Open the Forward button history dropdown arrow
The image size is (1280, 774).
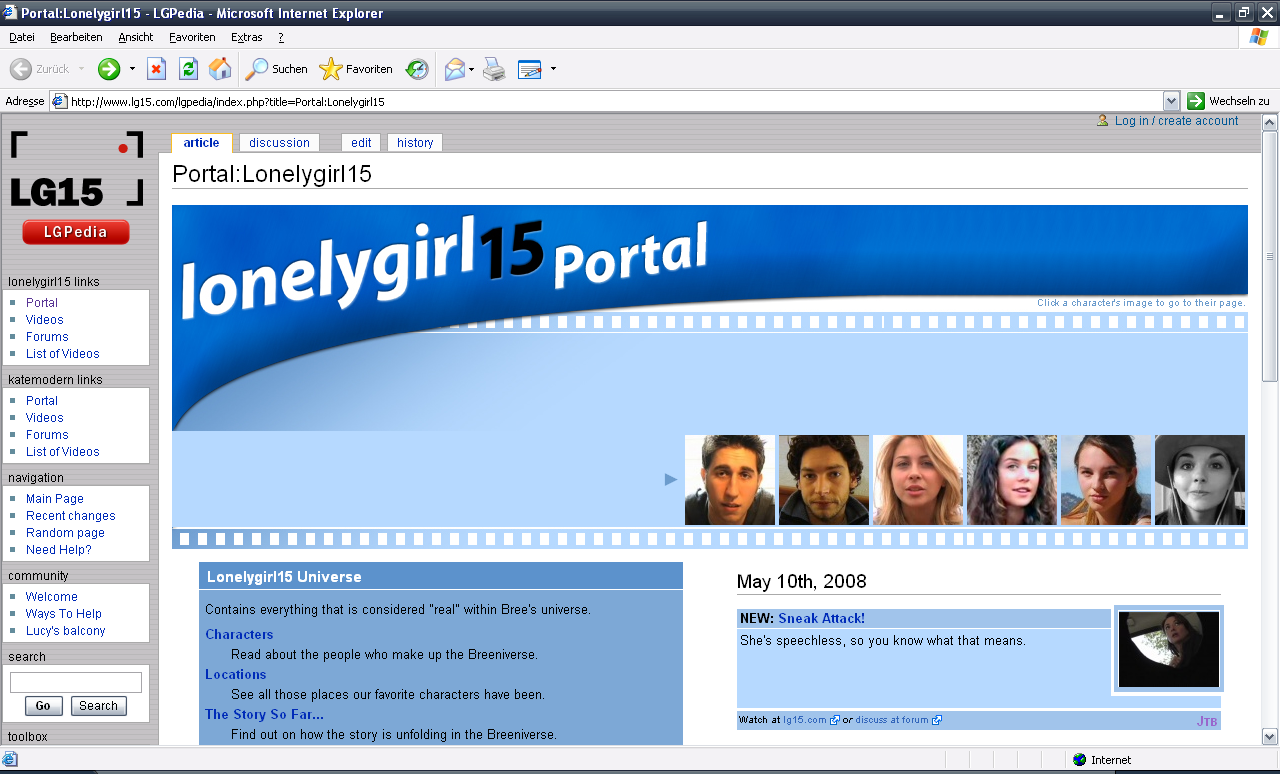[x=132, y=69]
